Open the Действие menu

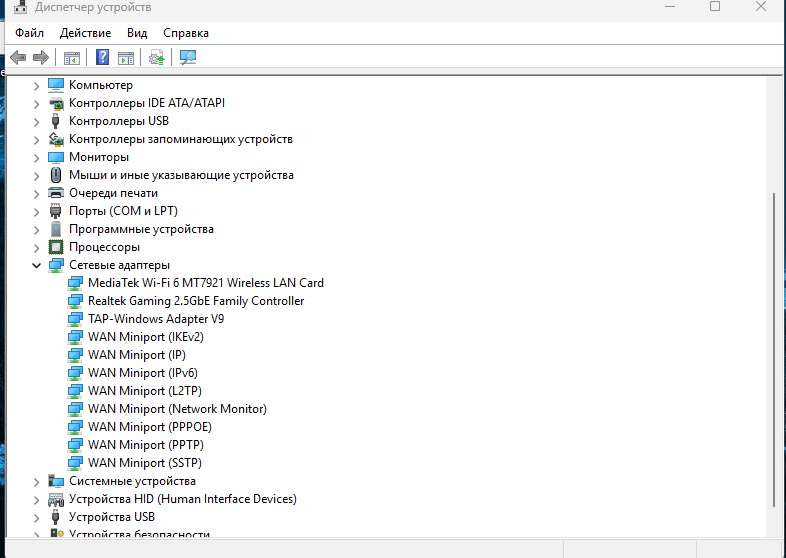[x=85, y=33]
